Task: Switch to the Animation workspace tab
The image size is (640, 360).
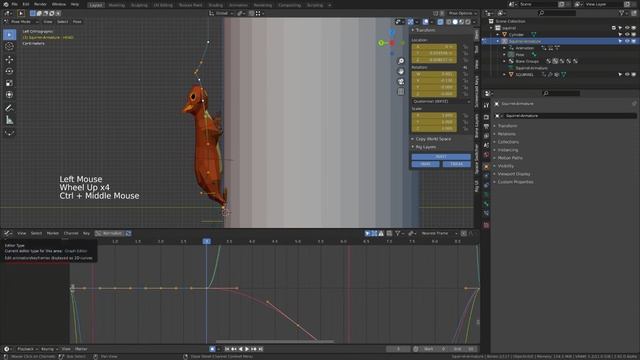Action: coord(238,5)
